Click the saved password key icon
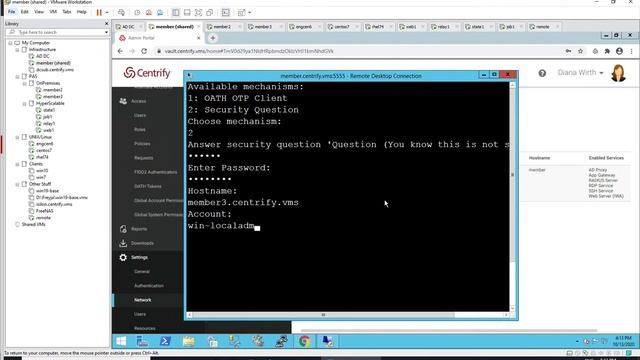Screen dimensions: 640x360 point(568,51)
